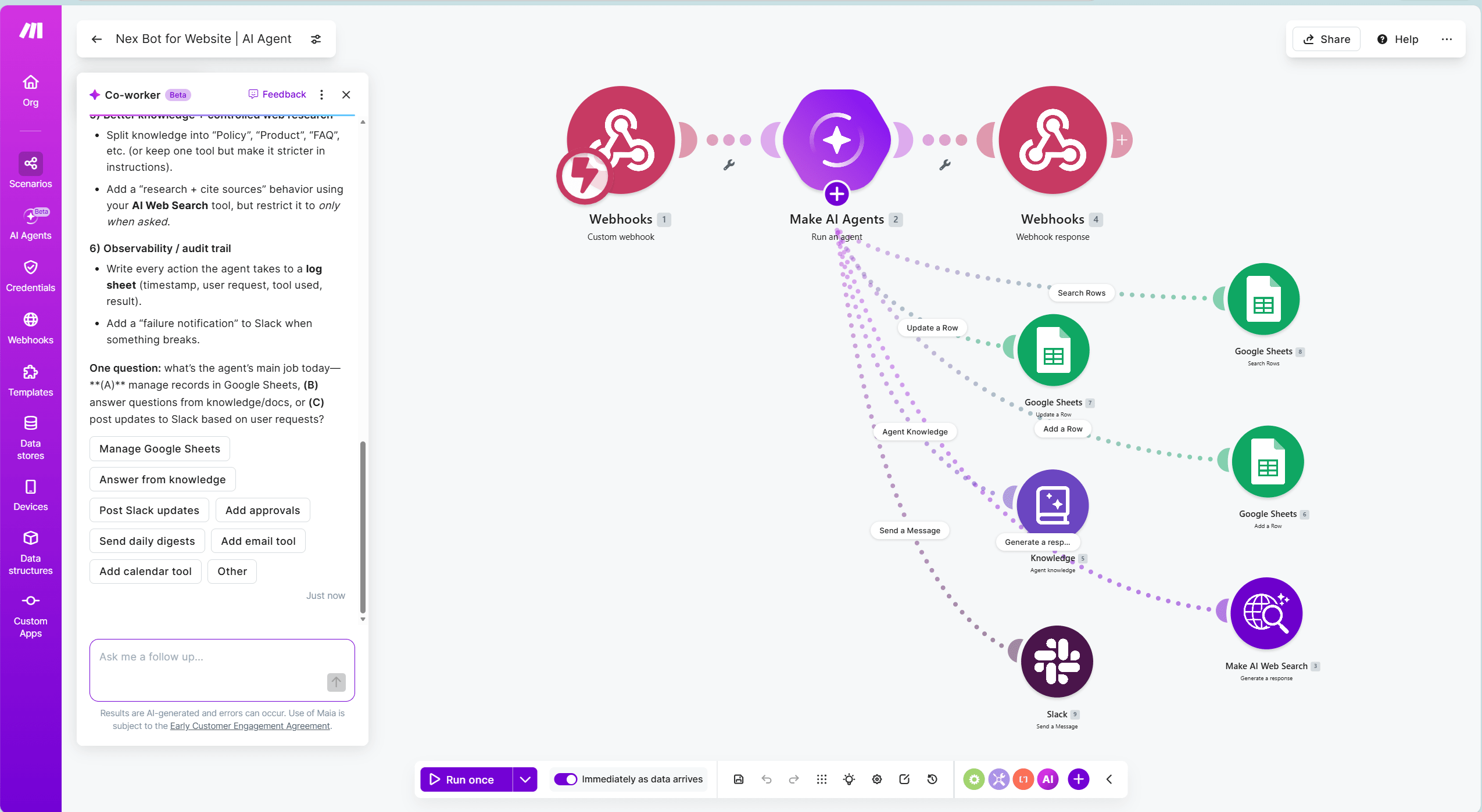Select the Make AI Agents module

pos(837,140)
